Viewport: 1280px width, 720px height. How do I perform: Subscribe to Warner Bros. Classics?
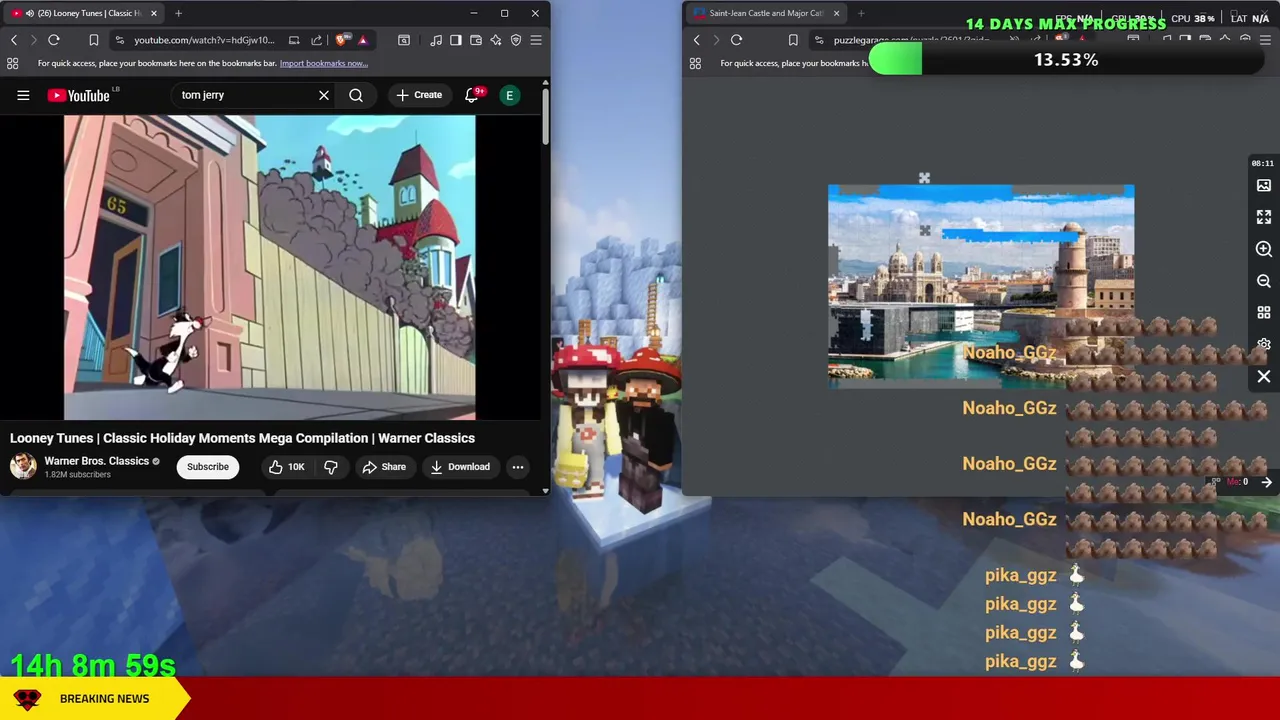[x=208, y=467]
